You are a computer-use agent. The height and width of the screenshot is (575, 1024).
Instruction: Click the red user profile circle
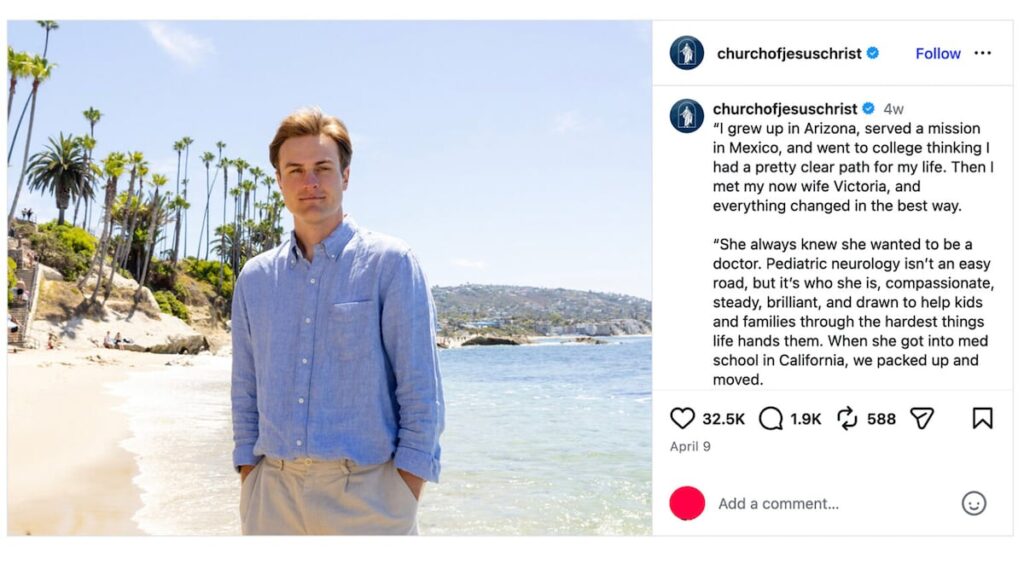point(687,503)
